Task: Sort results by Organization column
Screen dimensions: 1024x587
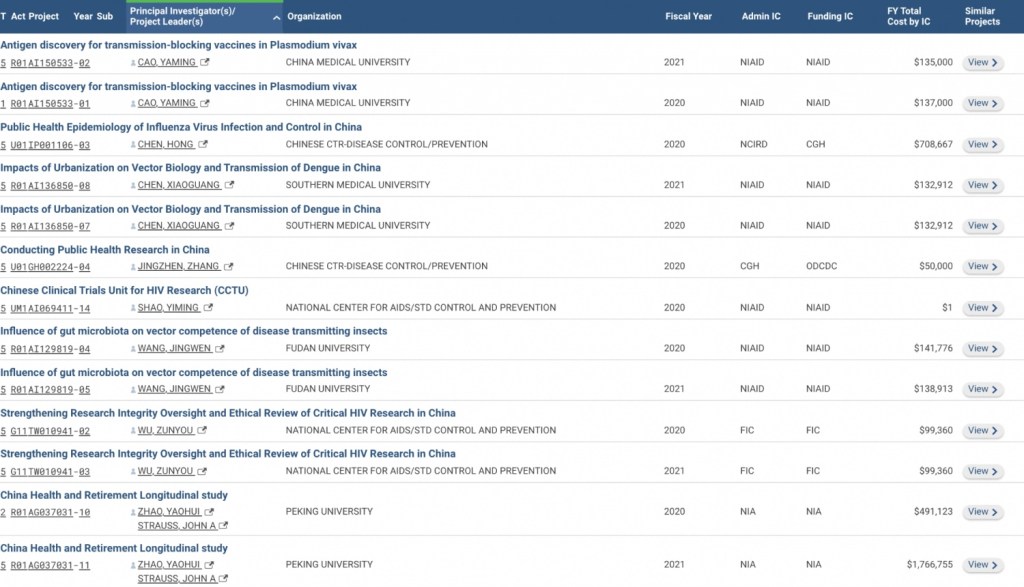Action: click(x=313, y=15)
